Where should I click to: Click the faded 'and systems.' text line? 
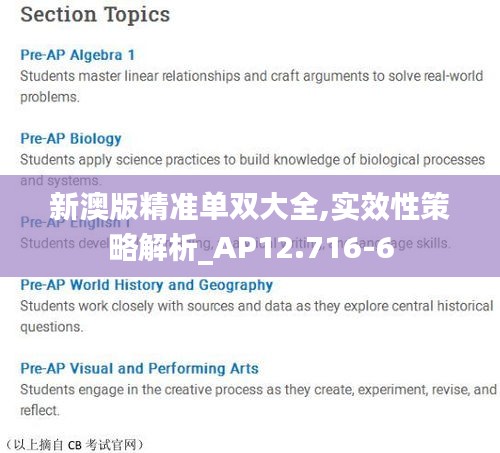60,181
